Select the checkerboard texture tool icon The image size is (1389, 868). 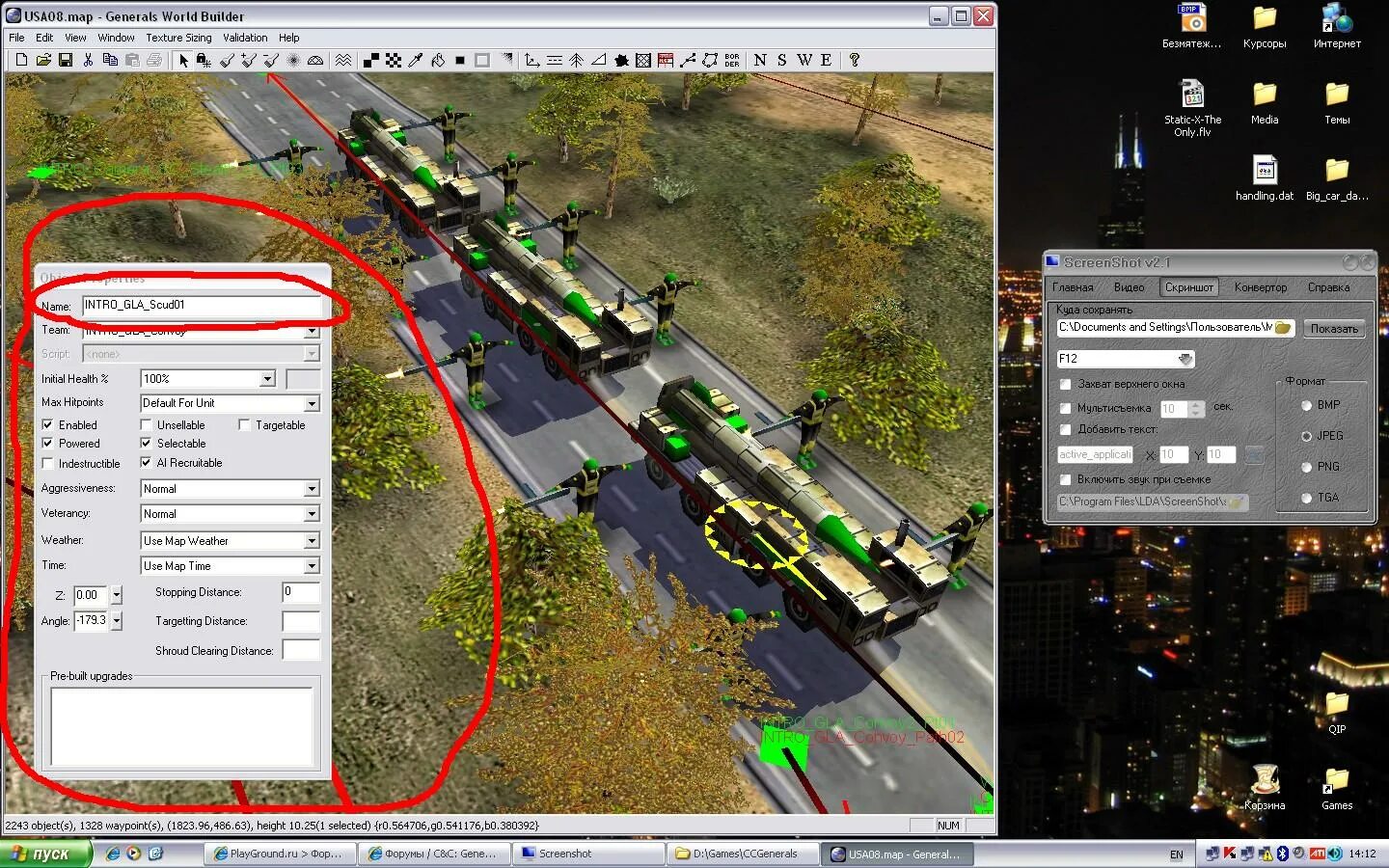click(394, 60)
